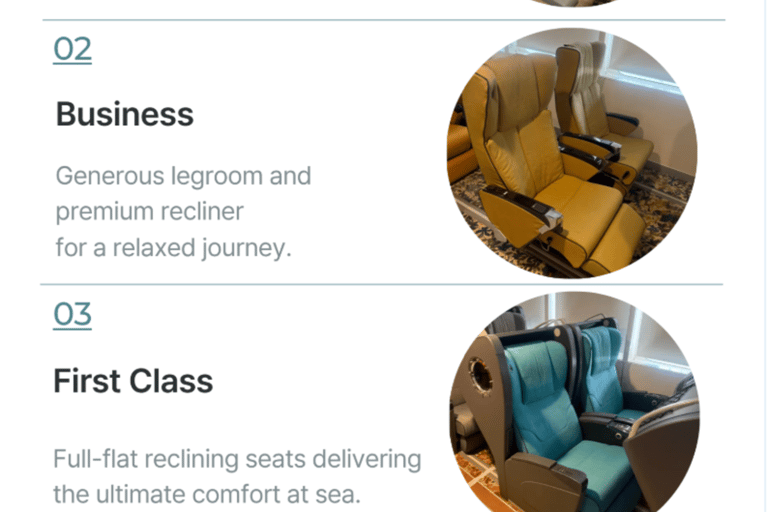Click the vertical scrollbar track at right edge
Viewport: 768px width, 512px height.
point(764,256)
